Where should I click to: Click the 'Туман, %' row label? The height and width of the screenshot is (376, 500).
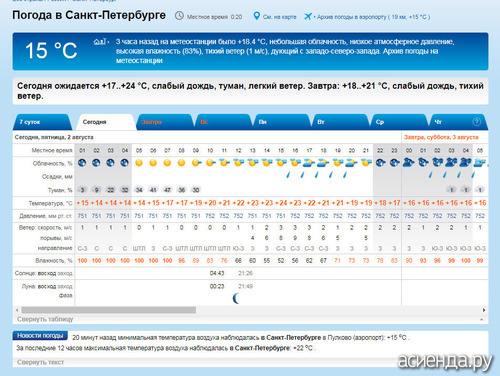(x=60, y=190)
